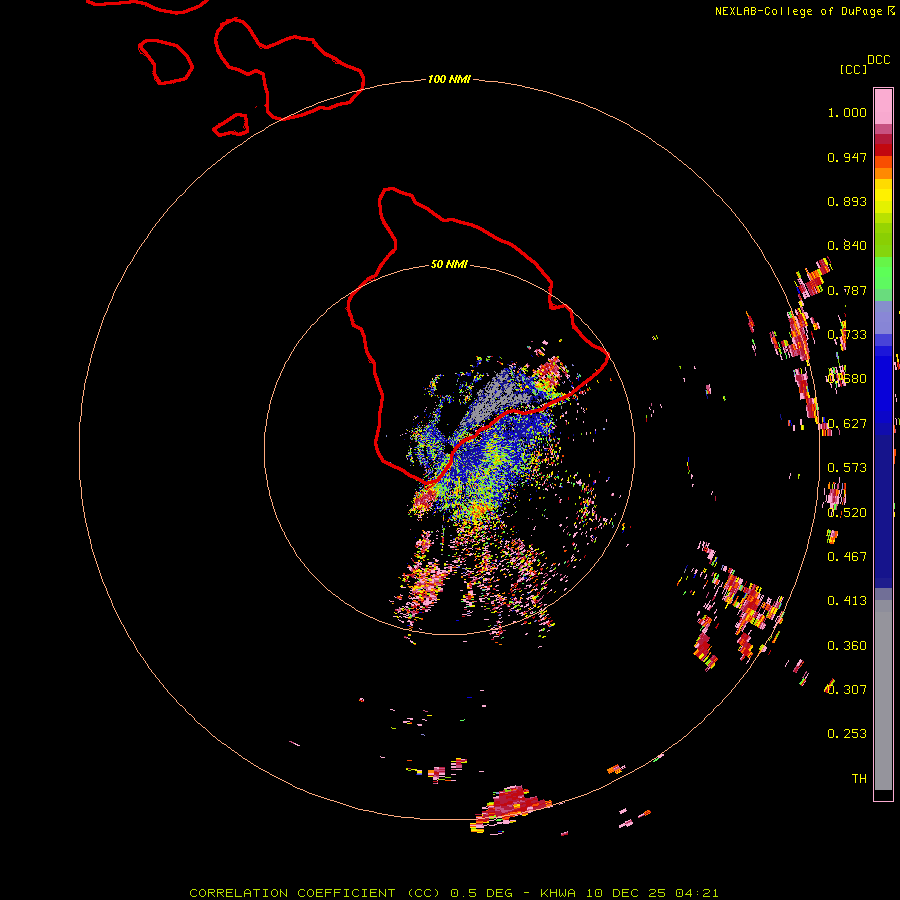
Task: Select the 0.680 legend value
Action: click(x=847, y=379)
